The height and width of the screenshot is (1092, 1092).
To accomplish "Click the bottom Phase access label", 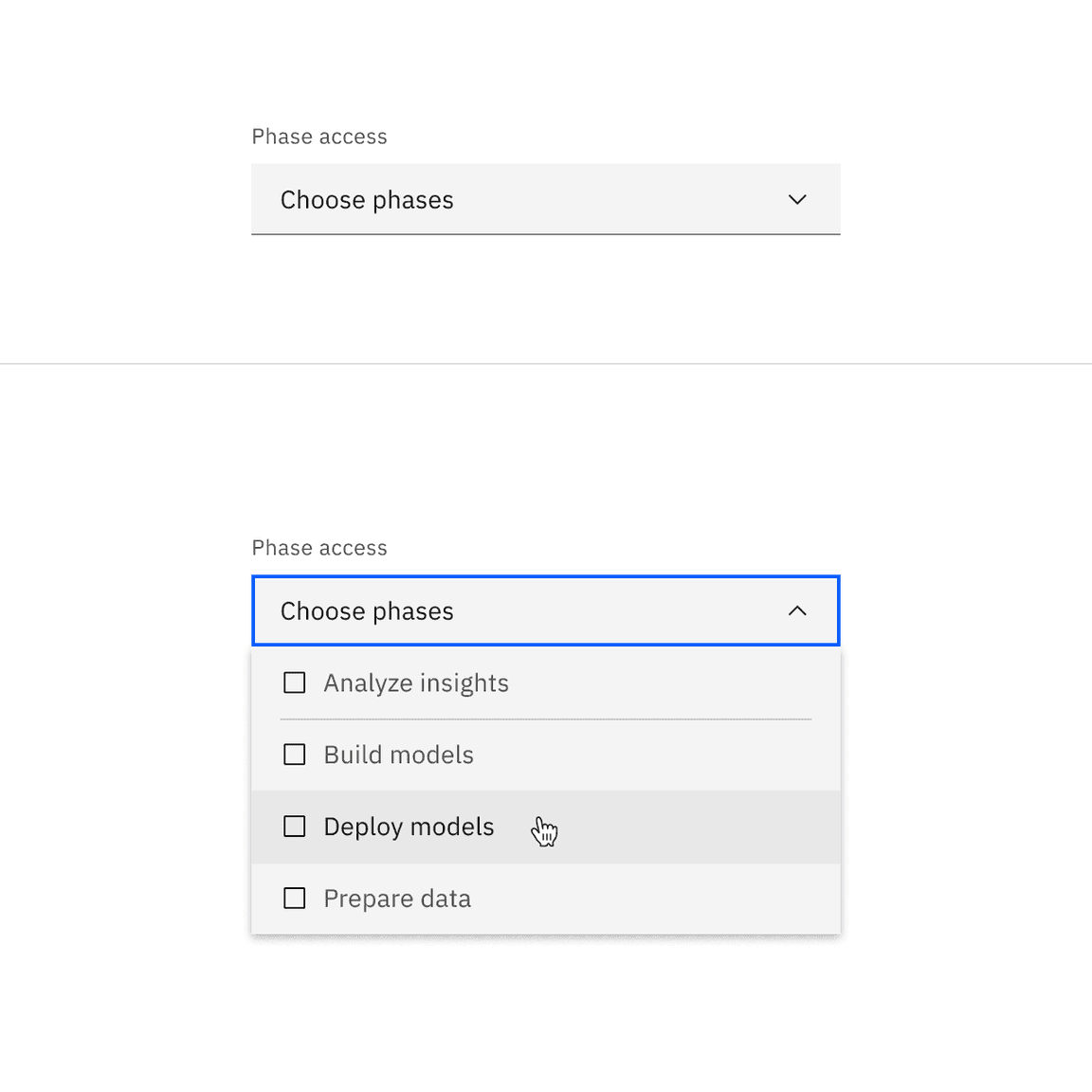I will pos(318,547).
